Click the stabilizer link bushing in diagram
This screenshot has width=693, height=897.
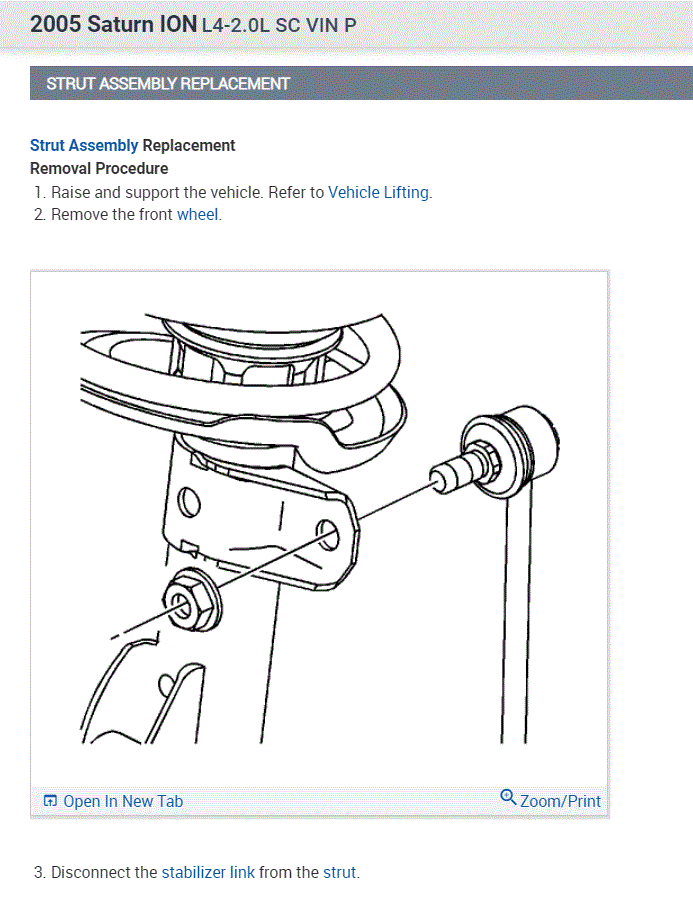point(509,451)
